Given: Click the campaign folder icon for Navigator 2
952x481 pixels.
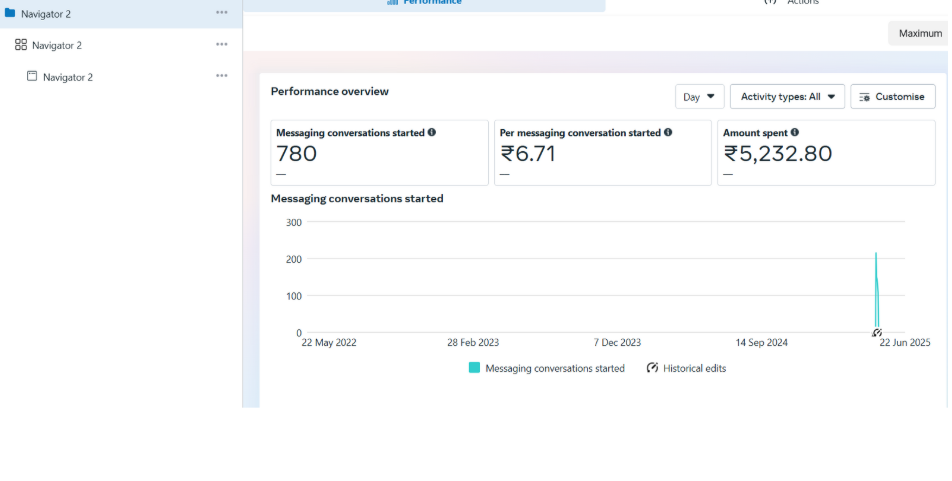Looking at the screenshot, I should pyautogui.click(x=10, y=13).
